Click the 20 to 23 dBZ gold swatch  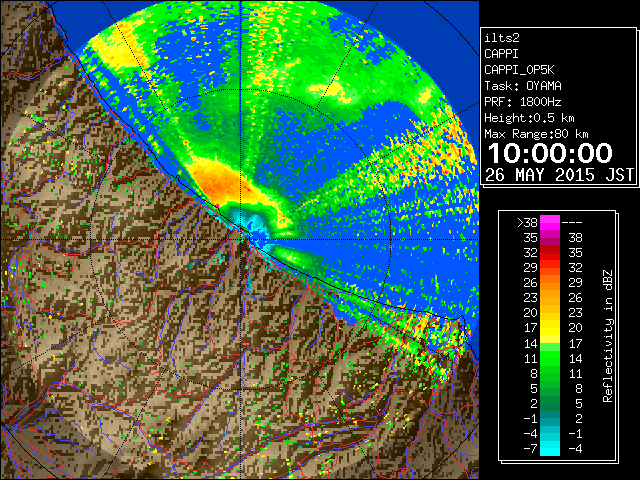click(550, 313)
